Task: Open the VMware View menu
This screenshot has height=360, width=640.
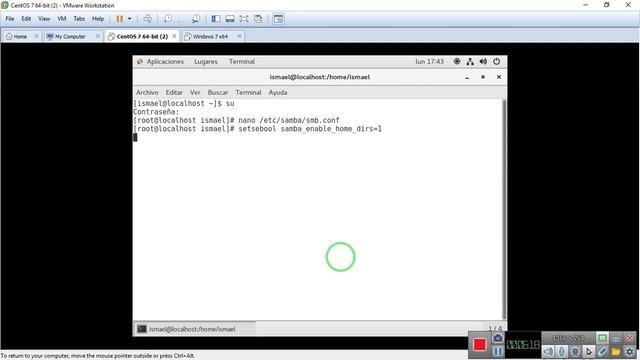Action: tap(44, 19)
